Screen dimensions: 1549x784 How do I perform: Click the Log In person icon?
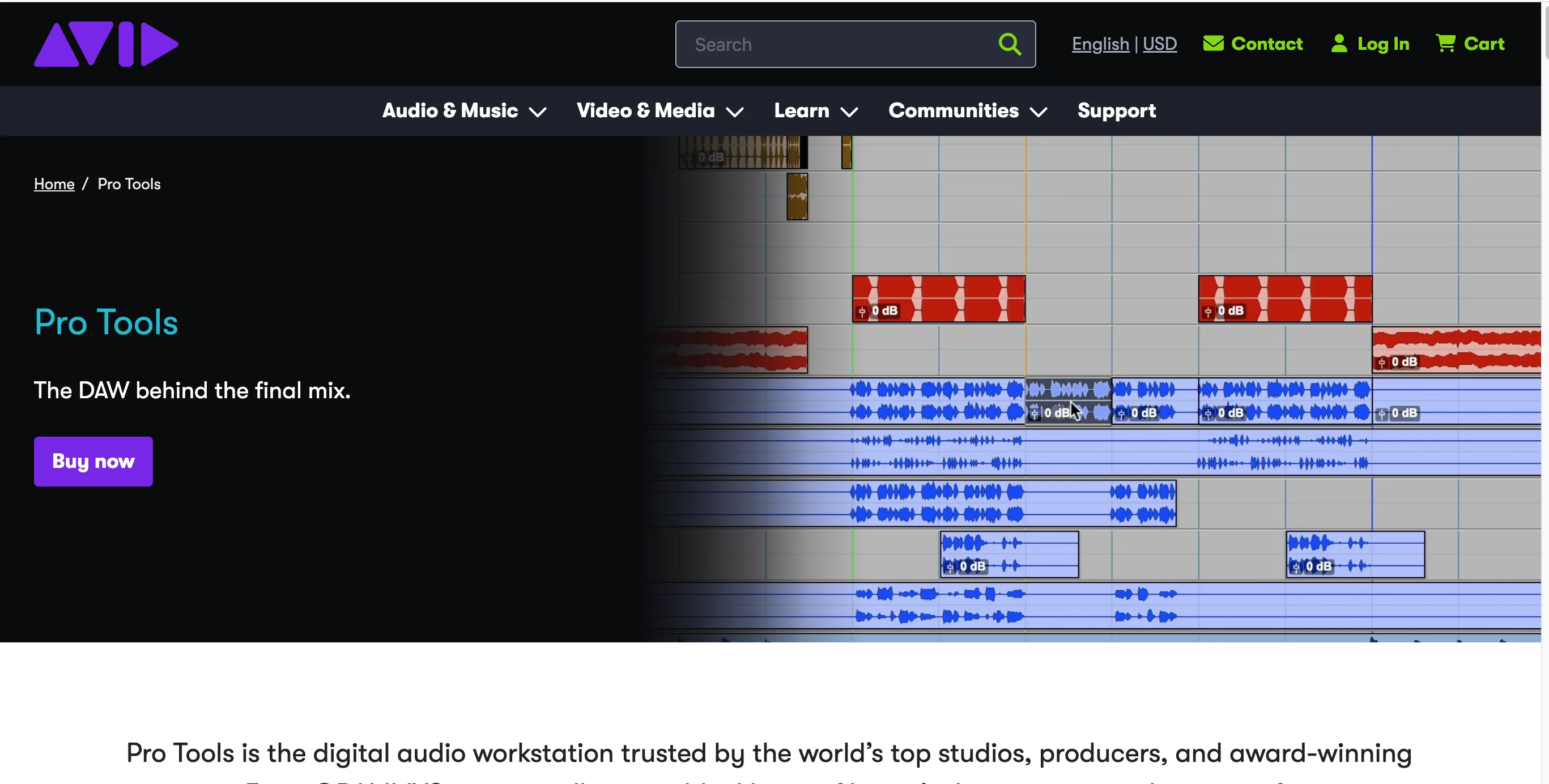(x=1339, y=43)
